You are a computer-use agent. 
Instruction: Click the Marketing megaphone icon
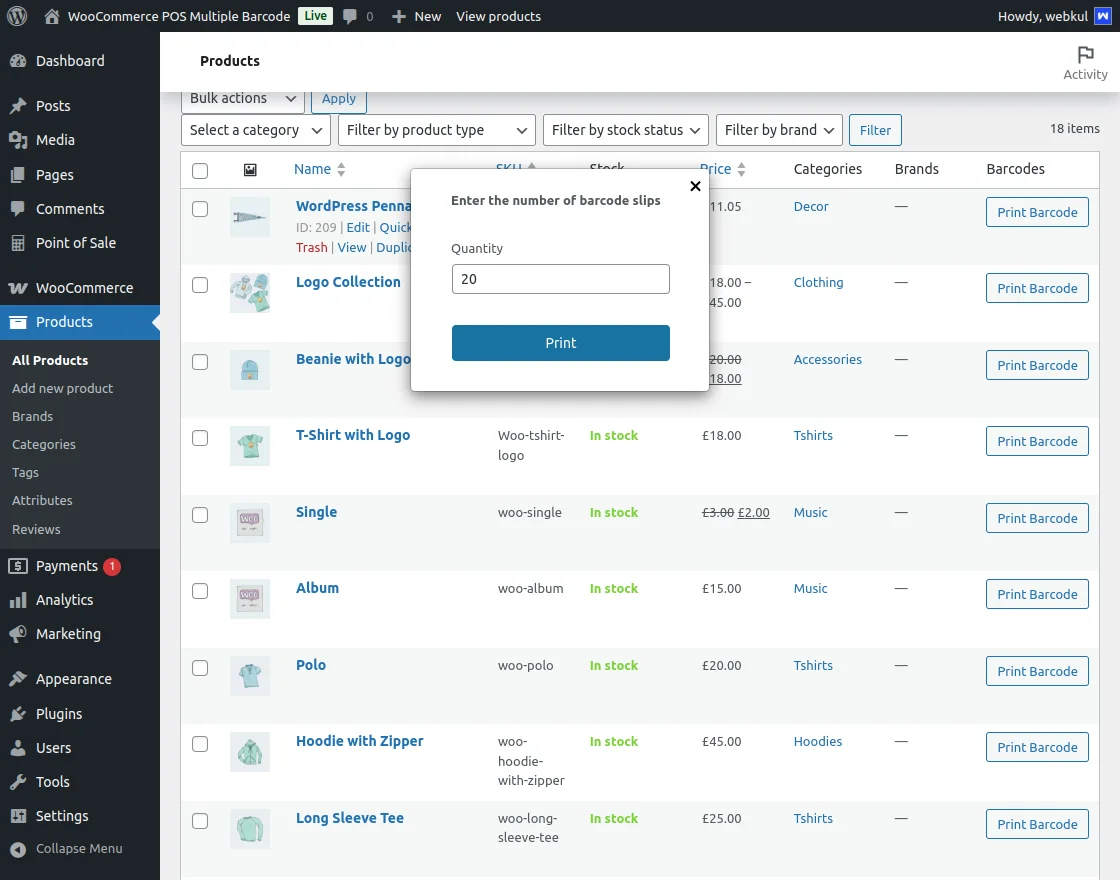click(x=18, y=634)
